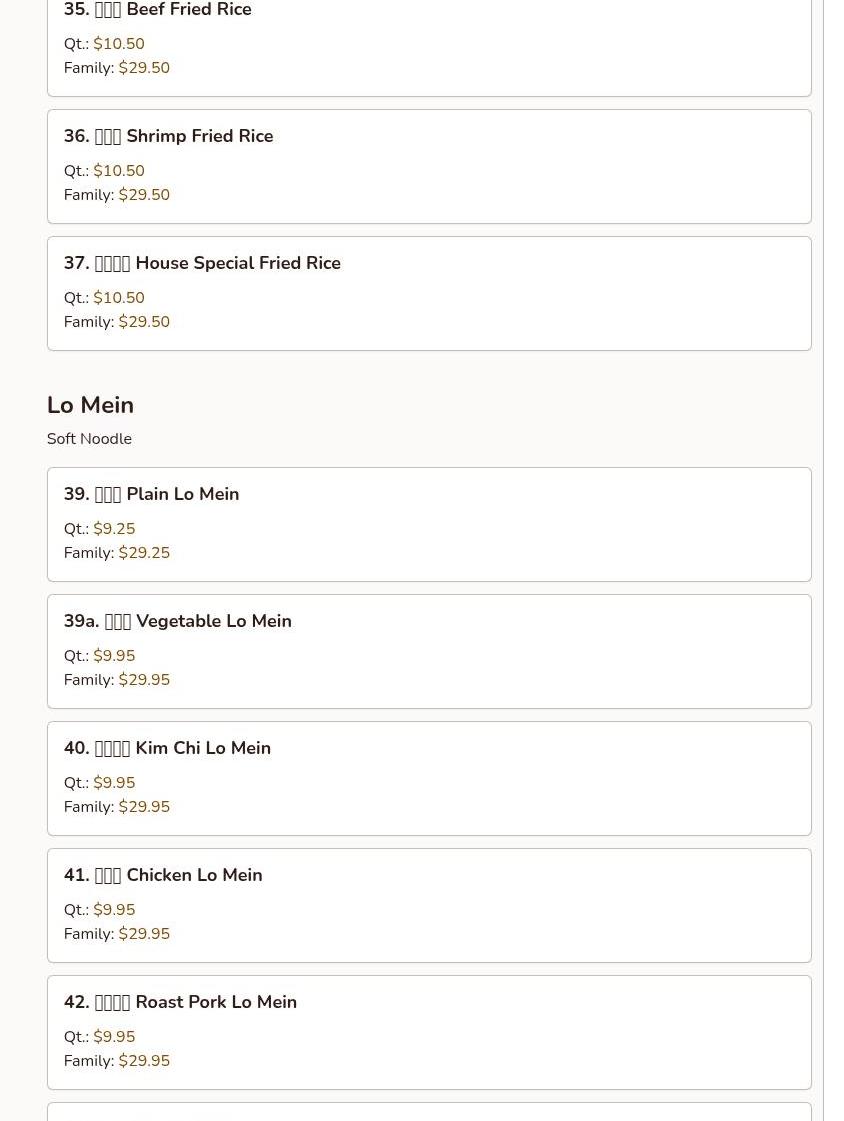The width and height of the screenshot is (844, 1121).
Task: Click Chicken Lo Mein family price
Action: pos(144,934)
